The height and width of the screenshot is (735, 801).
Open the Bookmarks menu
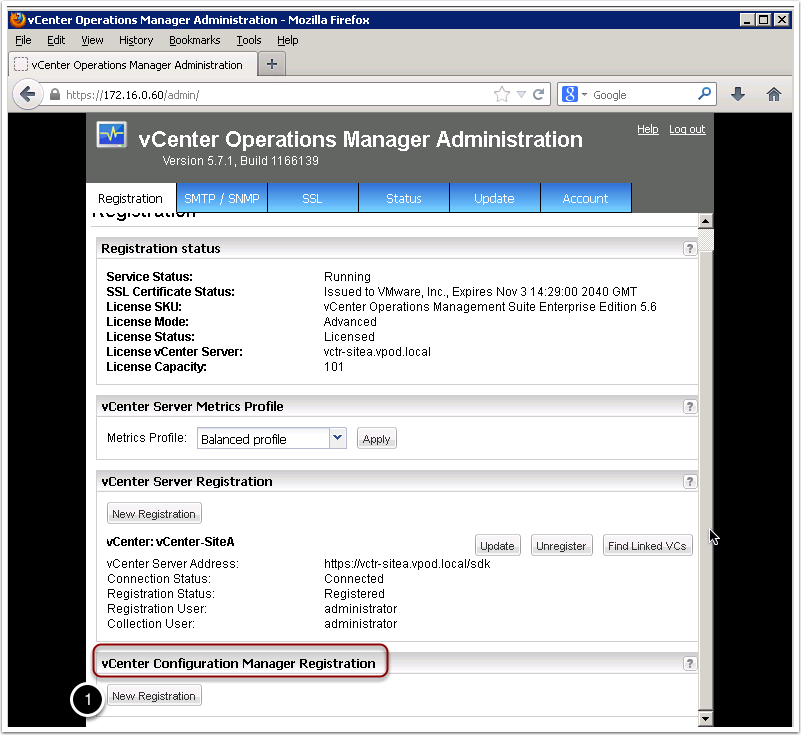point(194,40)
